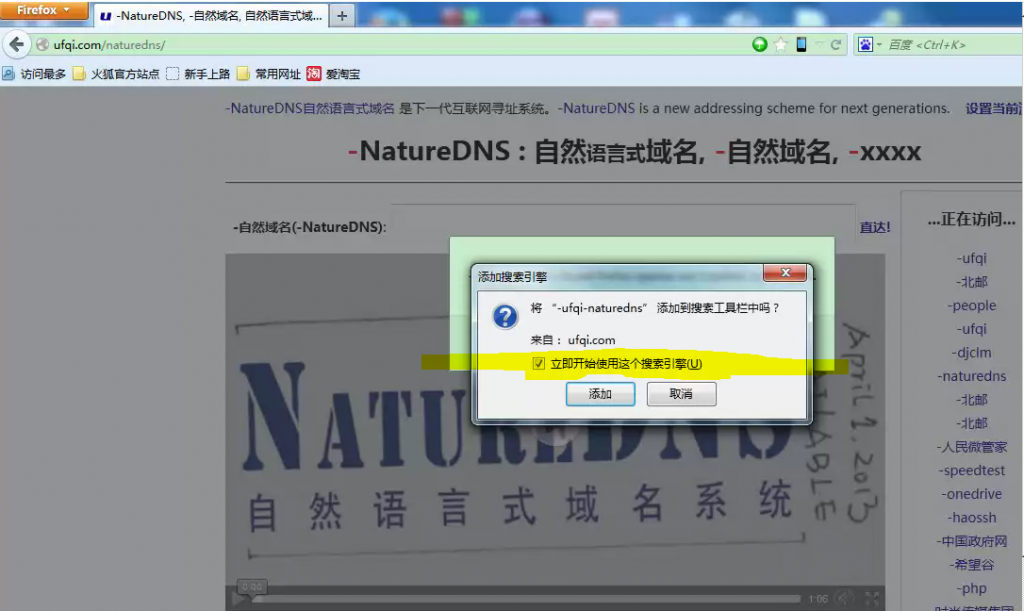Click the back navigation arrow

16,43
